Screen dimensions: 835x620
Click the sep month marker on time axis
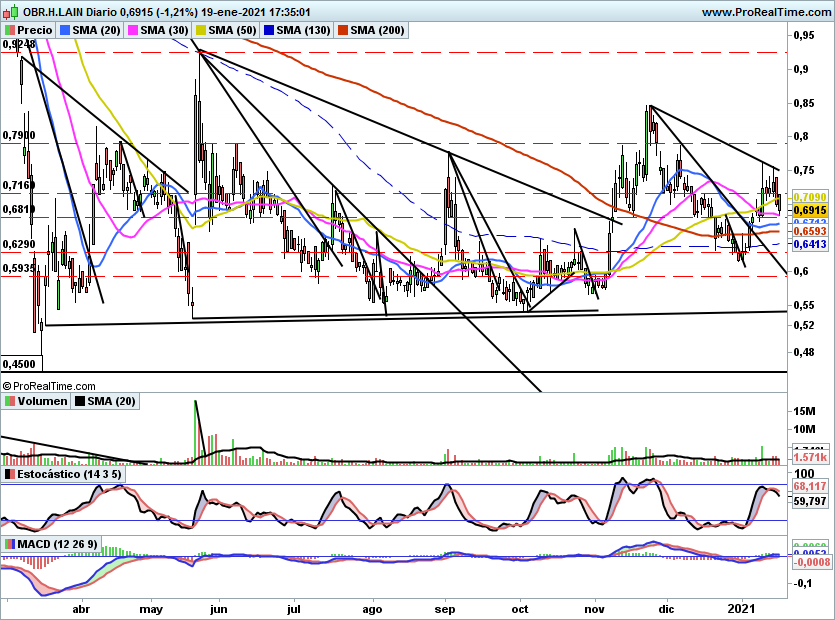[445, 609]
